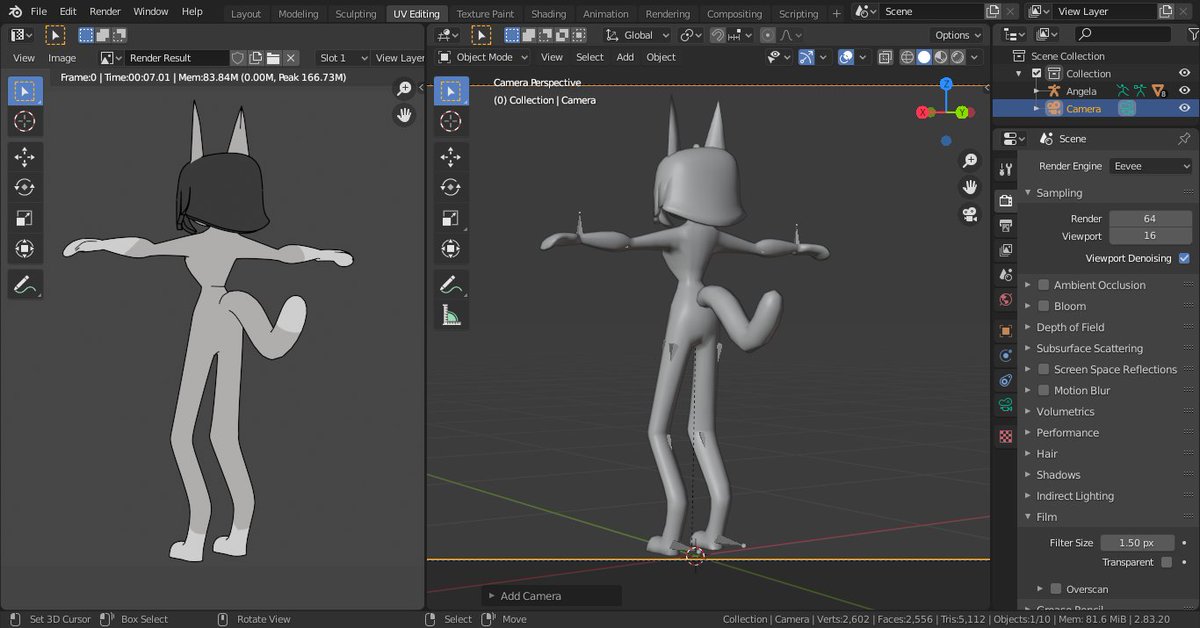The image size is (1200, 628).
Task: Hide the Camera object with eye icon
Action: coord(1185,108)
